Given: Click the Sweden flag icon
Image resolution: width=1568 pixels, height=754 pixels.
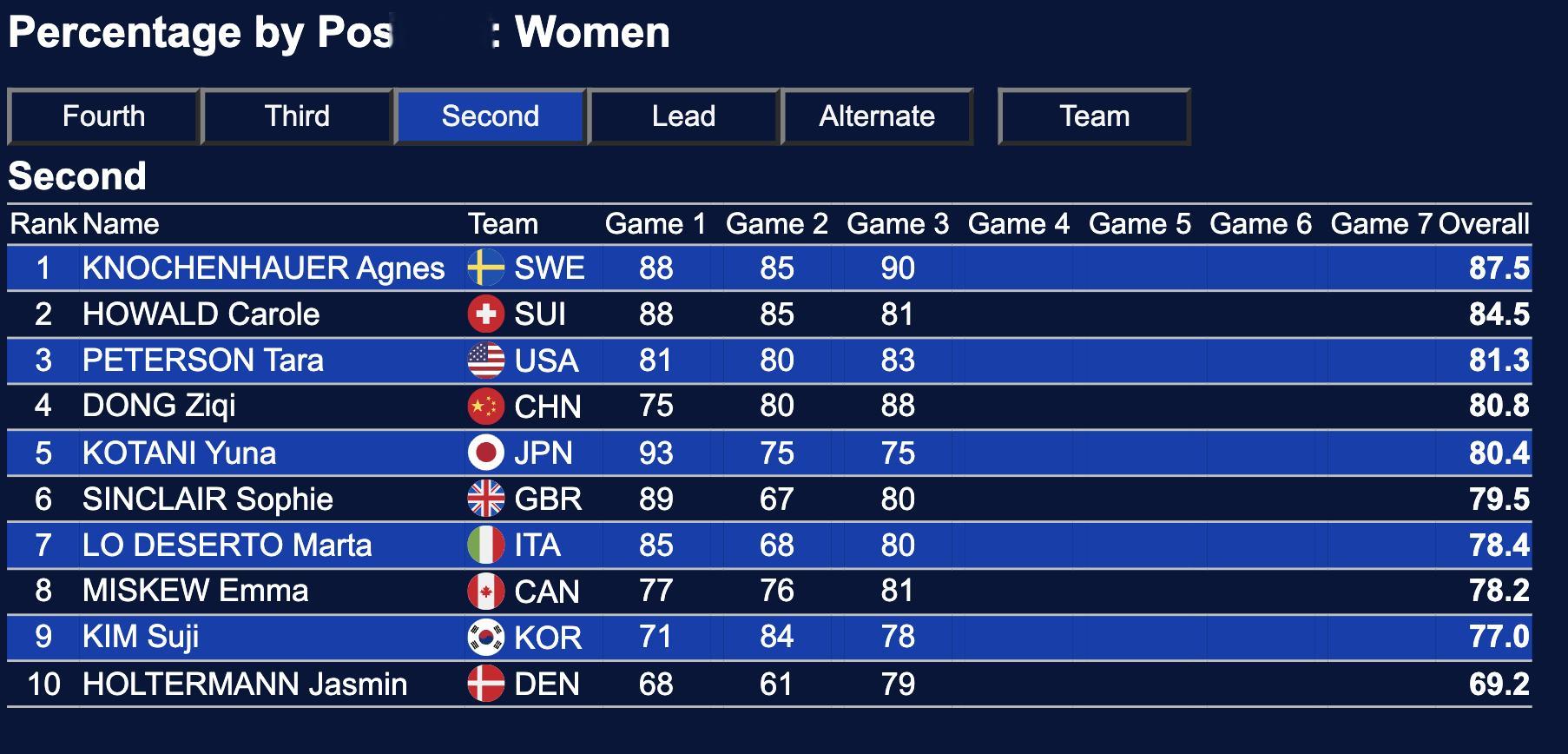Looking at the screenshot, I should (485, 268).
